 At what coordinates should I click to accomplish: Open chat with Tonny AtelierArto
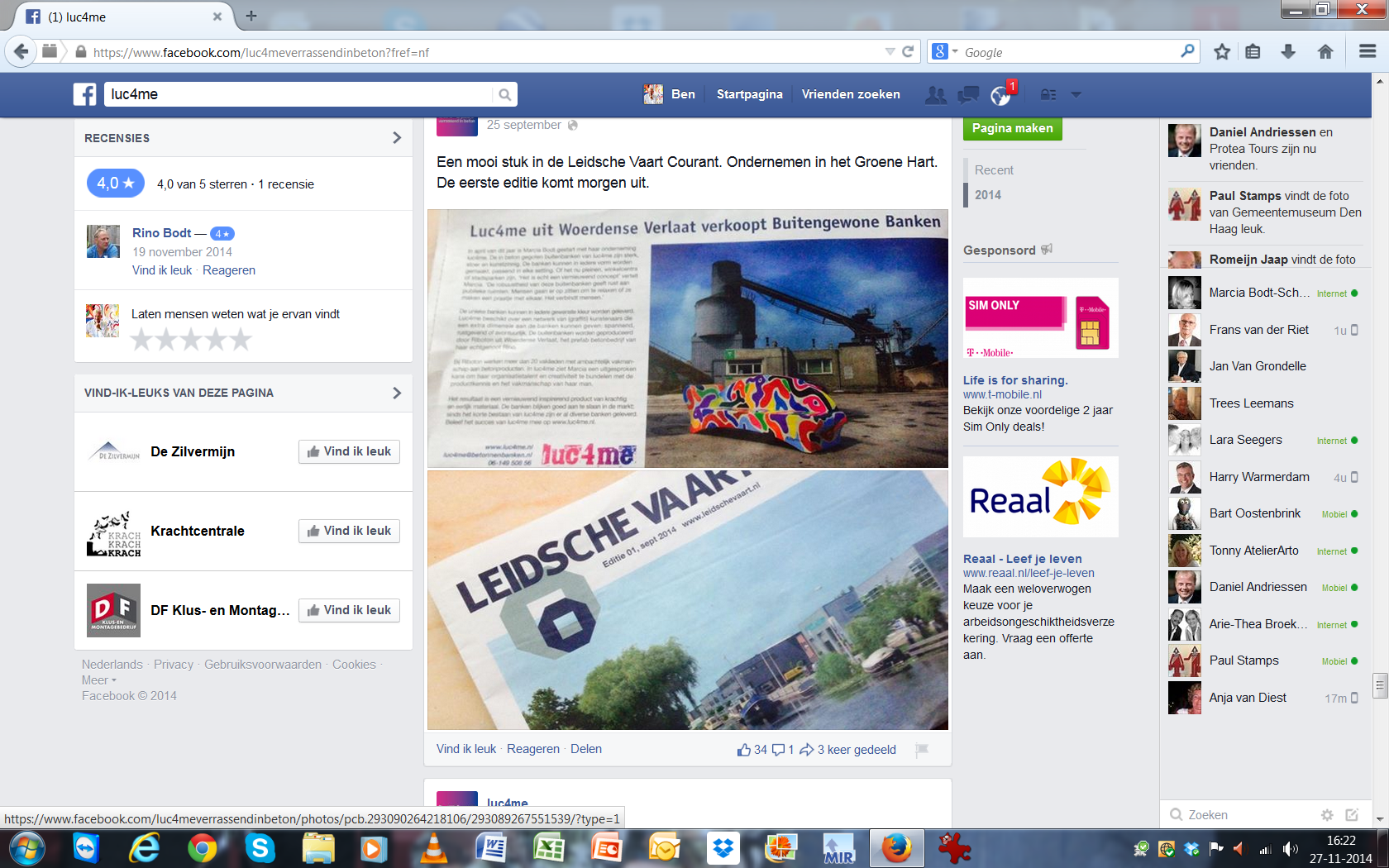(x=1263, y=551)
